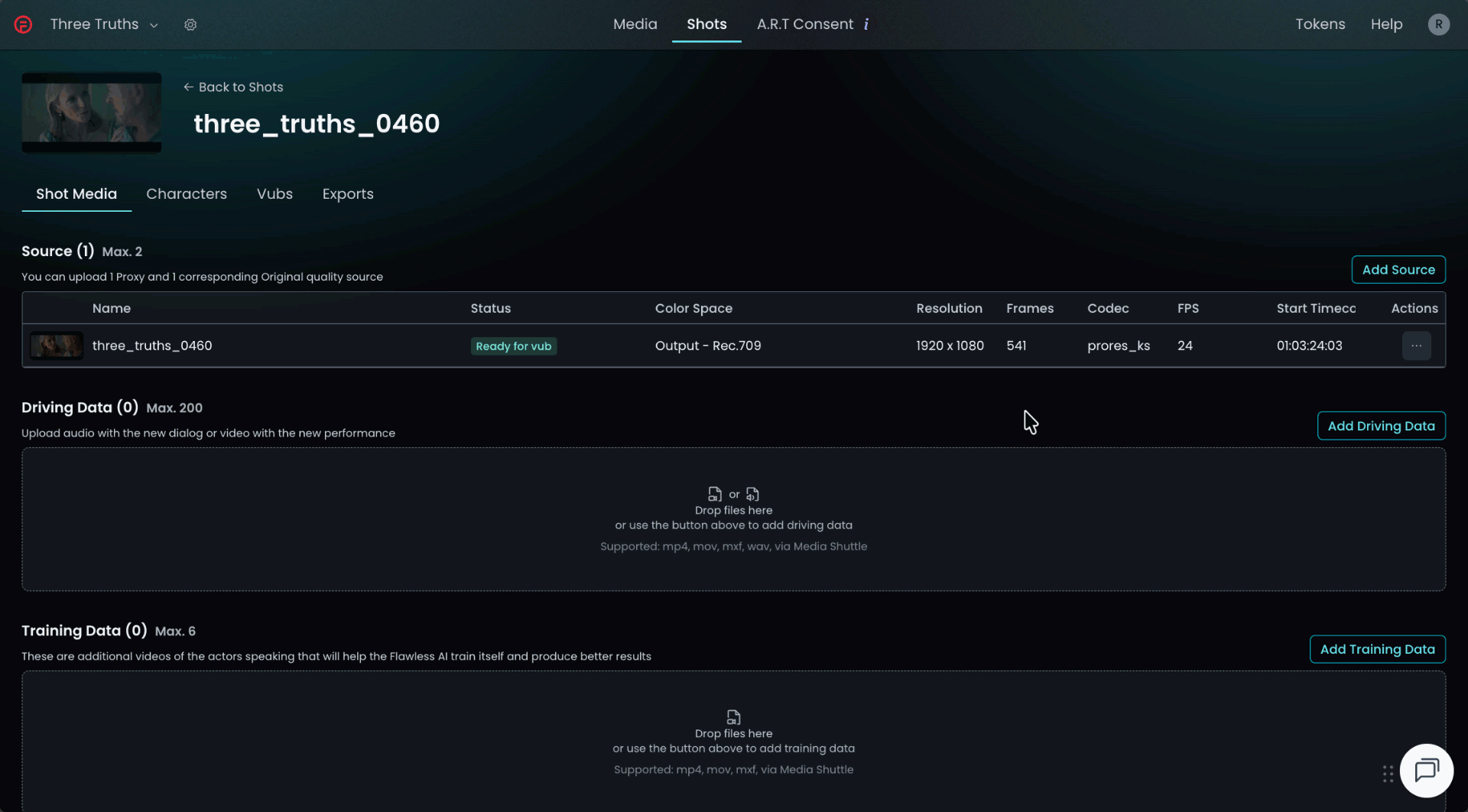Click the video file icon in Driving Data
This screenshot has width=1468, height=812.
(715, 494)
